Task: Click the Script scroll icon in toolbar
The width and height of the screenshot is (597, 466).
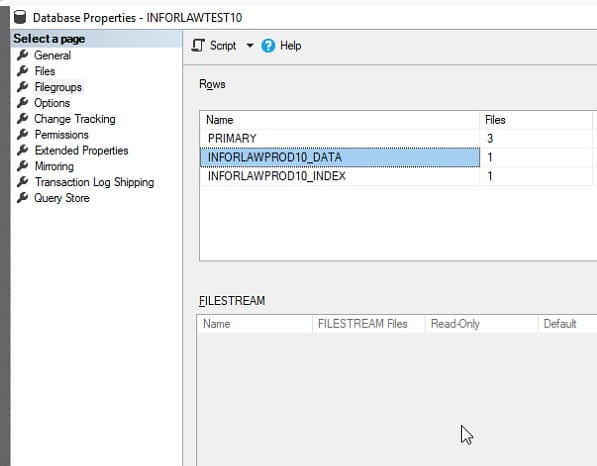Action: point(198,46)
